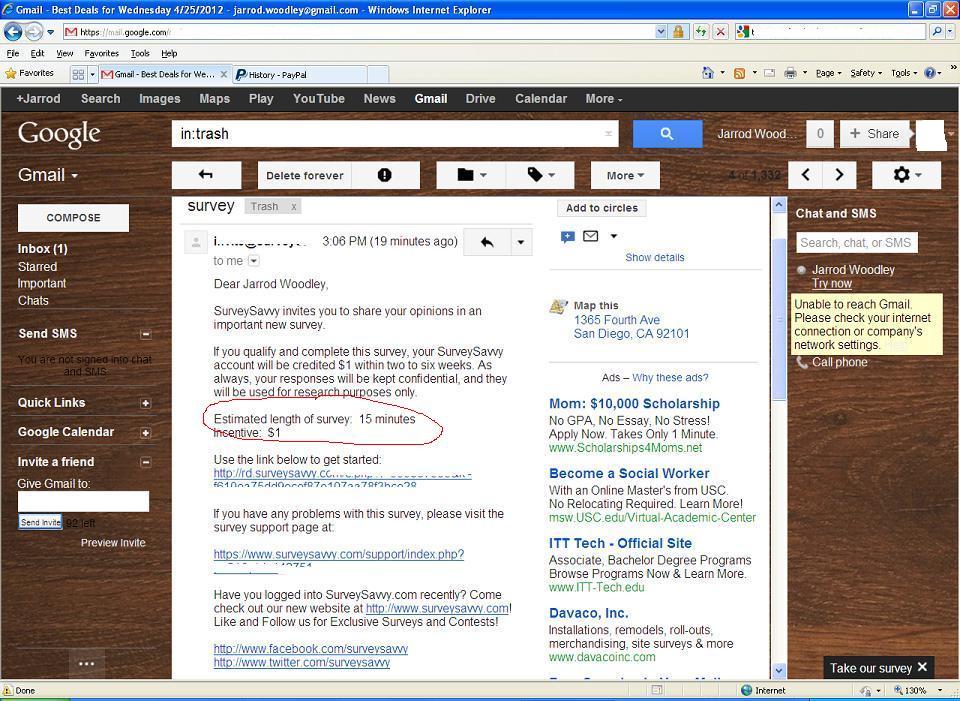Screen dimensions: 960x701
Task: Show details via the 'to me' arrow
Action: click(253, 261)
